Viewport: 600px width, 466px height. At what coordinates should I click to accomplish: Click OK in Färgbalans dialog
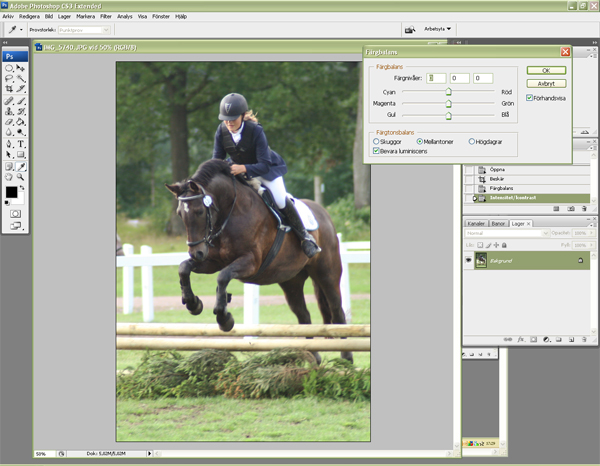[x=546, y=70]
